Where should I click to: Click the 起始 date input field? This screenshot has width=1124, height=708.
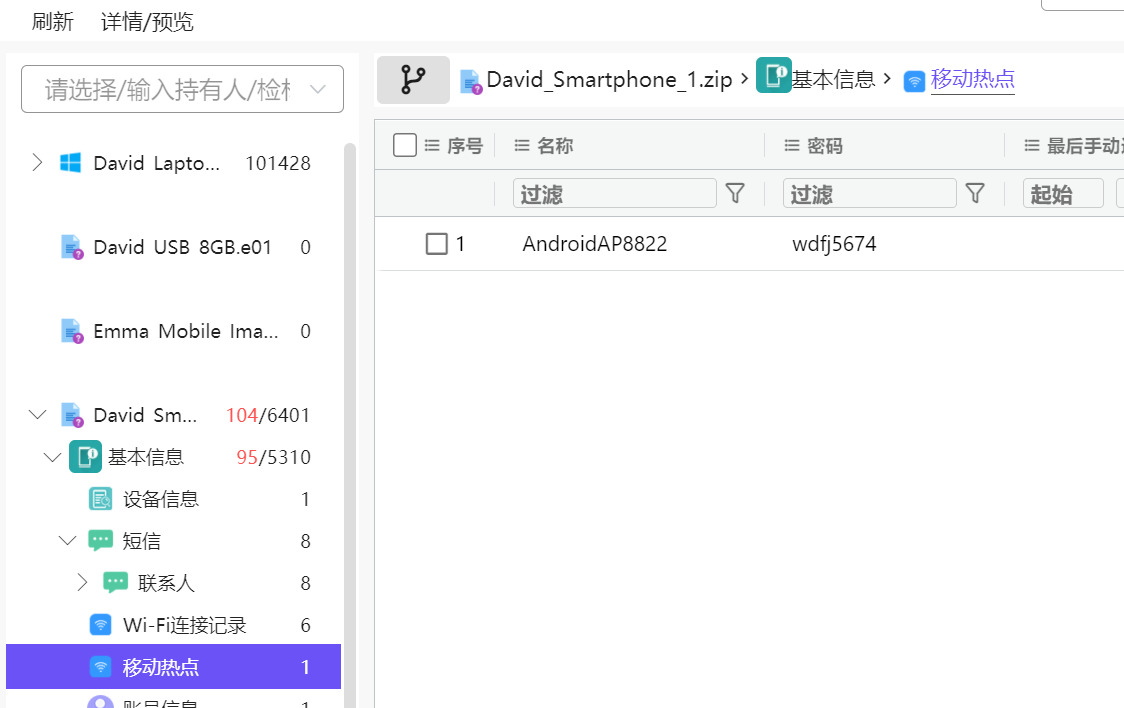click(1063, 193)
